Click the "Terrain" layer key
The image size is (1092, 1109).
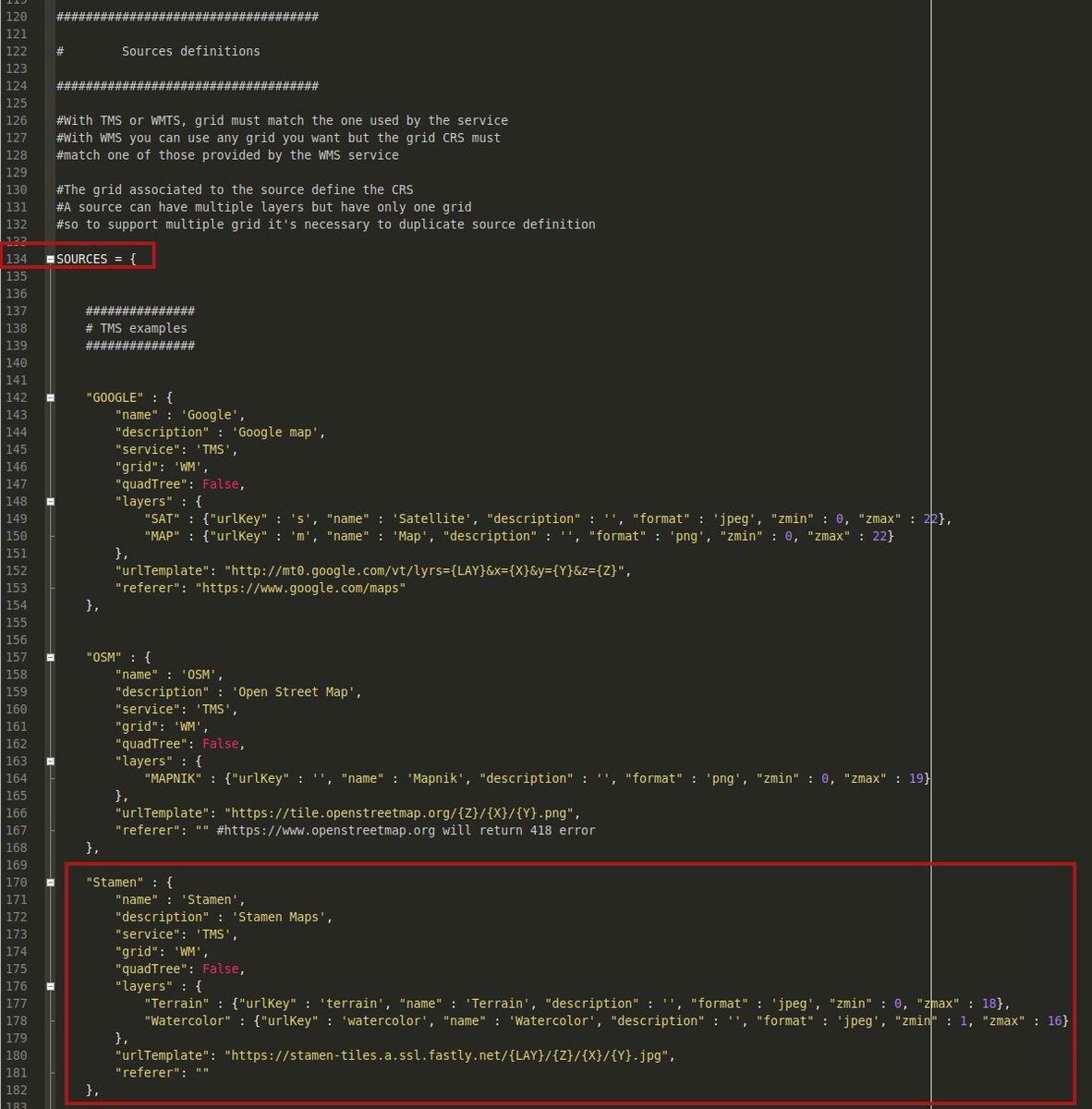point(177,1004)
